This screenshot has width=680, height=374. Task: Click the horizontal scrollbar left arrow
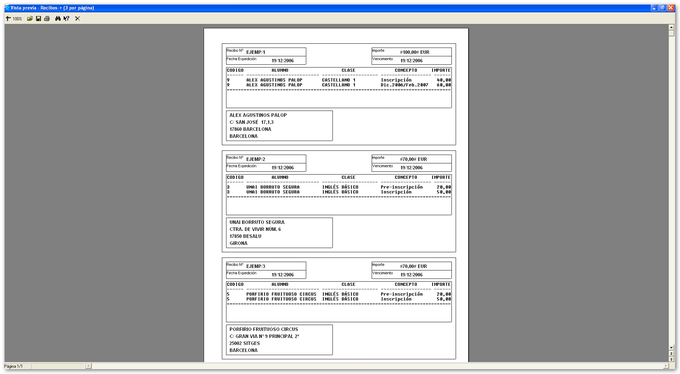pos(88,366)
